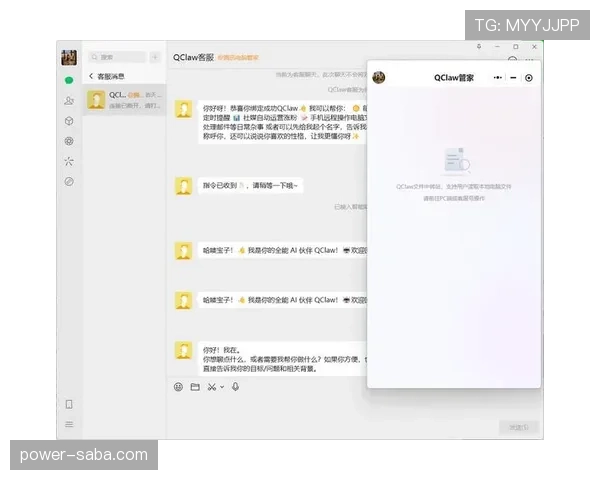Open the emoji picker in chat toolbar
This screenshot has width=600, height=480.
coord(178,387)
